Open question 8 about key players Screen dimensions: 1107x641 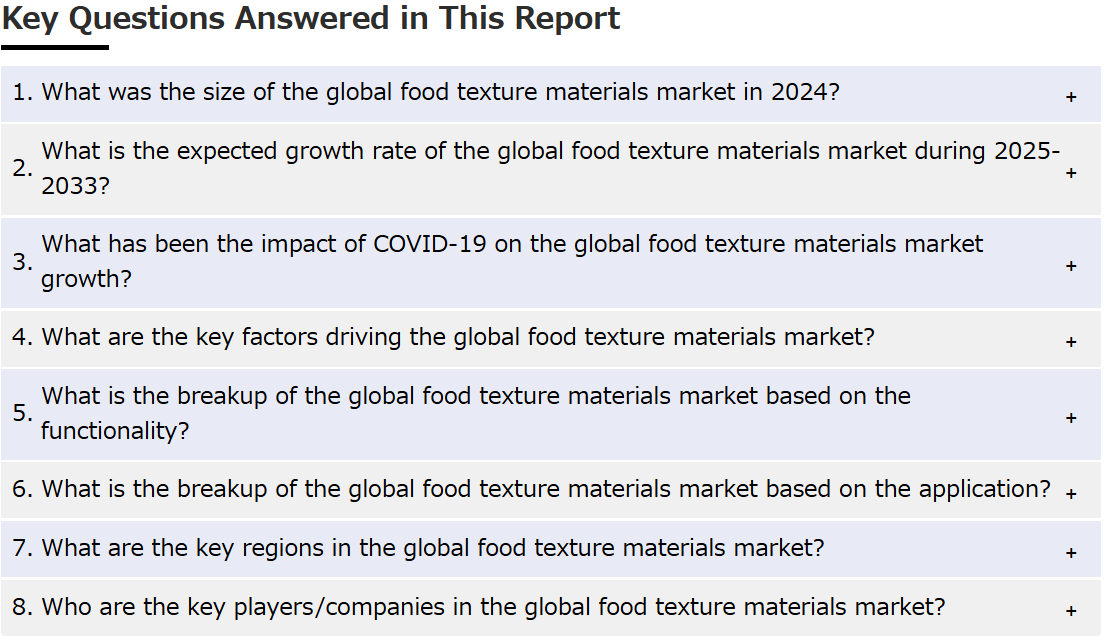[551, 608]
